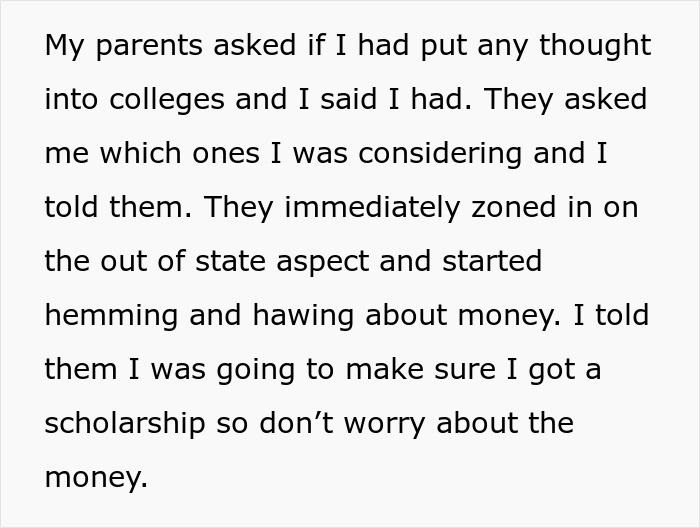Screen dimensions: 700x528
Task: Click the word "thought"
Action: pos(595,46)
